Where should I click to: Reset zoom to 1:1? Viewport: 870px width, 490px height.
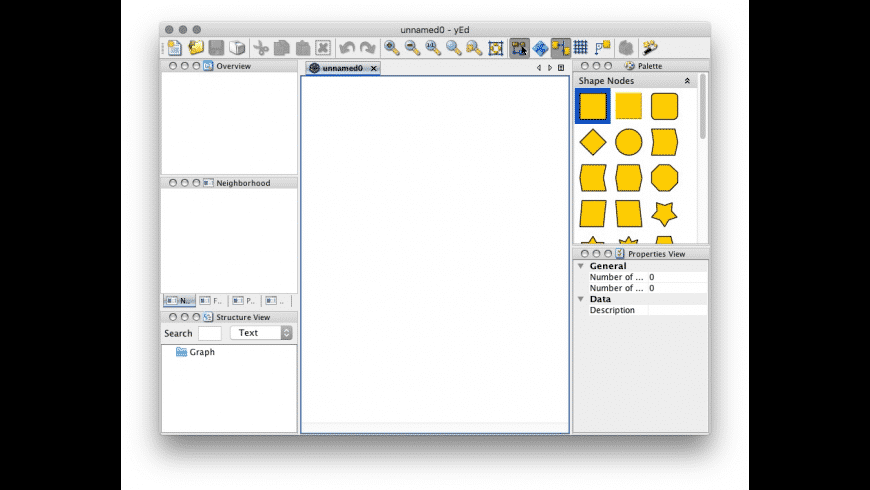click(433, 48)
